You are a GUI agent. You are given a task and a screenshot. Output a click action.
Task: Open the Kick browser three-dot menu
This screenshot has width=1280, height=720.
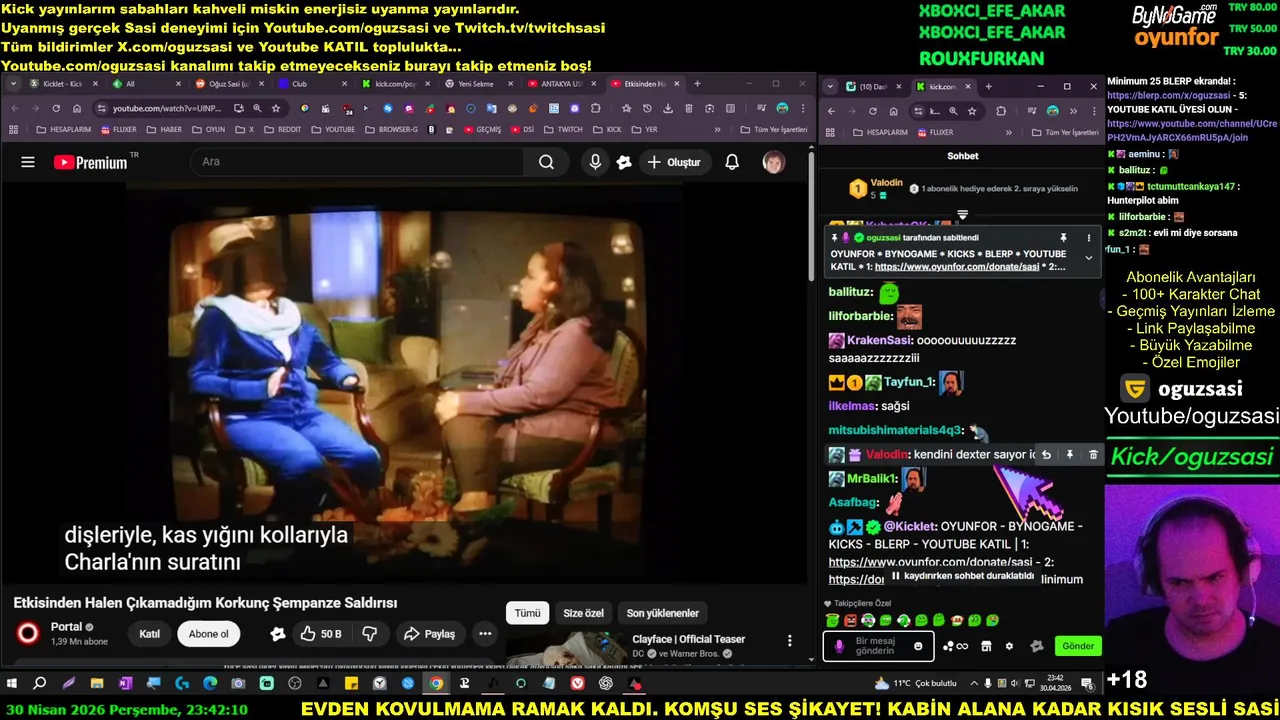click(x=1094, y=111)
